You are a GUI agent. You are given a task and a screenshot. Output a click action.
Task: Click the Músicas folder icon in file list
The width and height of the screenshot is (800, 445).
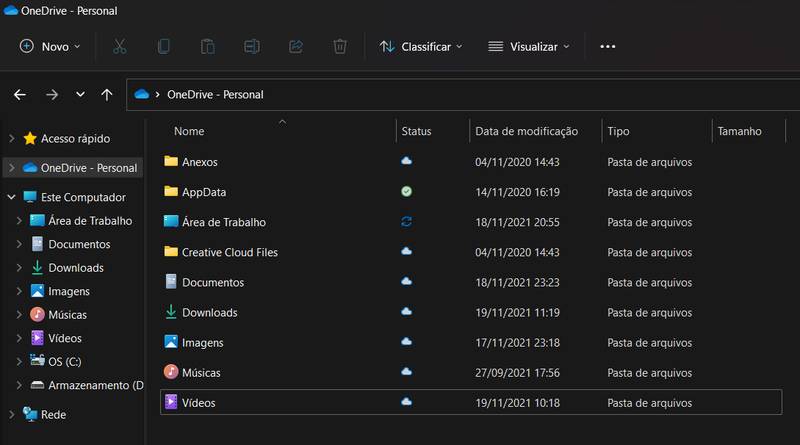click(171, 372)
